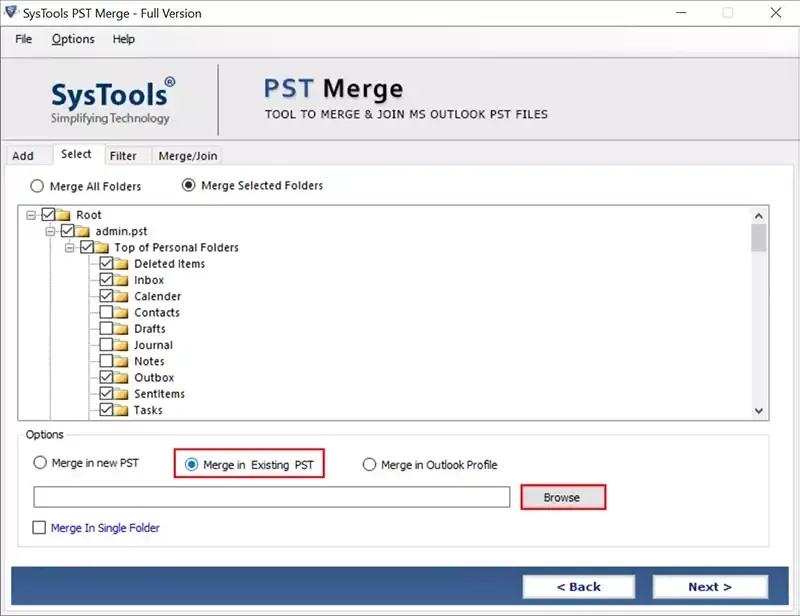The width and height of the screenshot is (800, 616).
Task: Click the scroll down arrow of folder tree
Action: (x=759, y=411)
